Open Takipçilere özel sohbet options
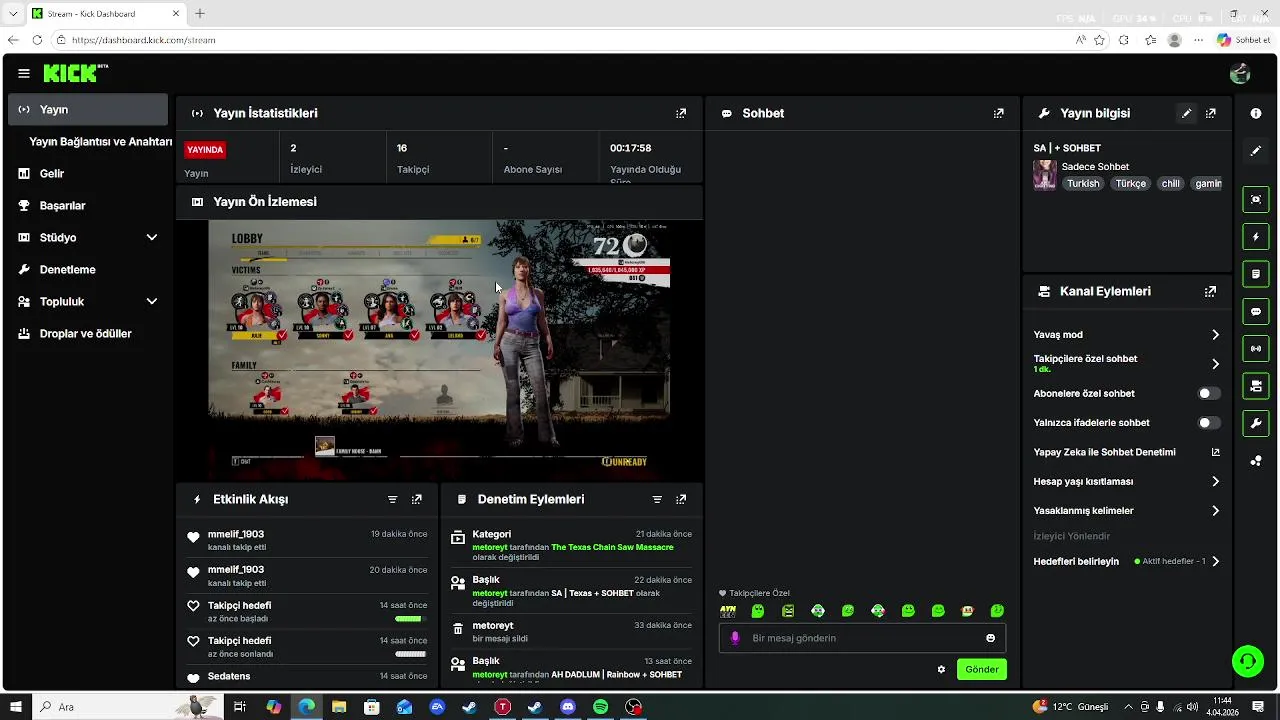The image size is (1280, 720). (x=1127, y=363)
